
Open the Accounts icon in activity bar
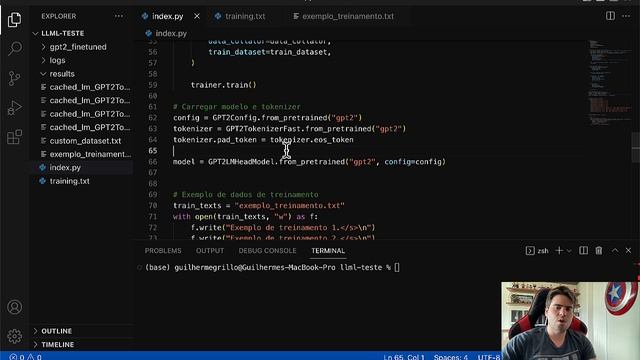(x=15, y=307)
